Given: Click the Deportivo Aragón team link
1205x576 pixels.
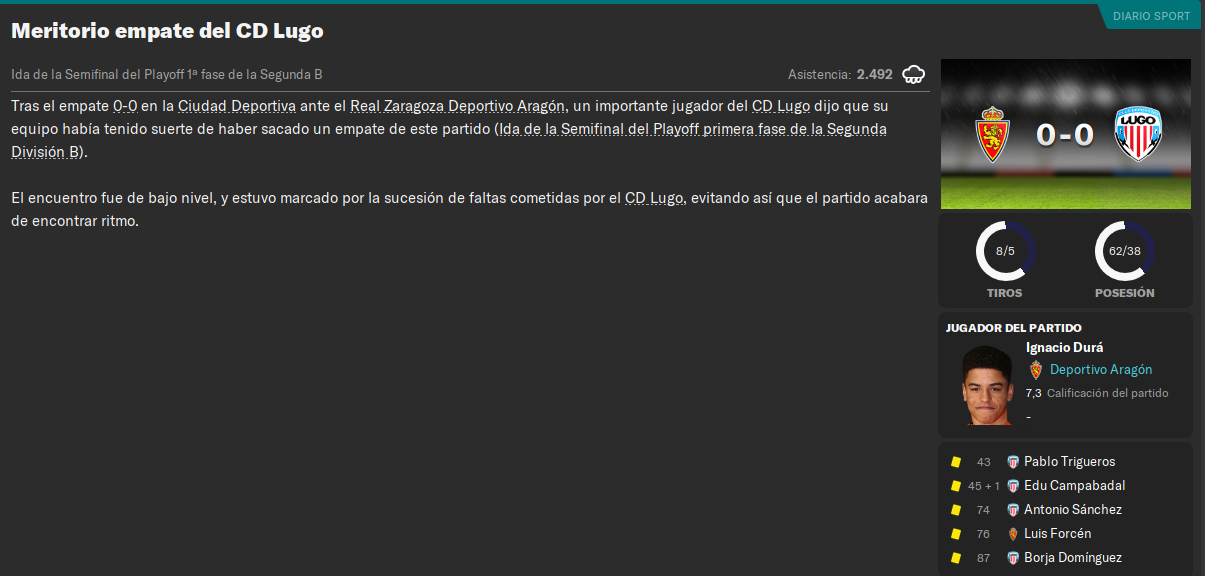Looking at the screenshot, I should tap(1100, 370).
